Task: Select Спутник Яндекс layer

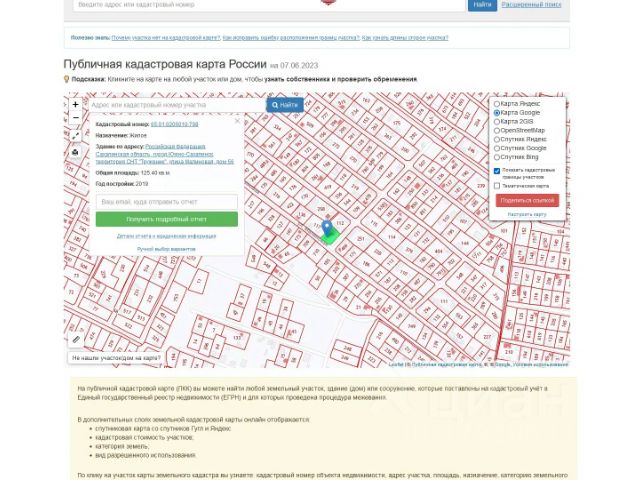Action: coord(497,140)
